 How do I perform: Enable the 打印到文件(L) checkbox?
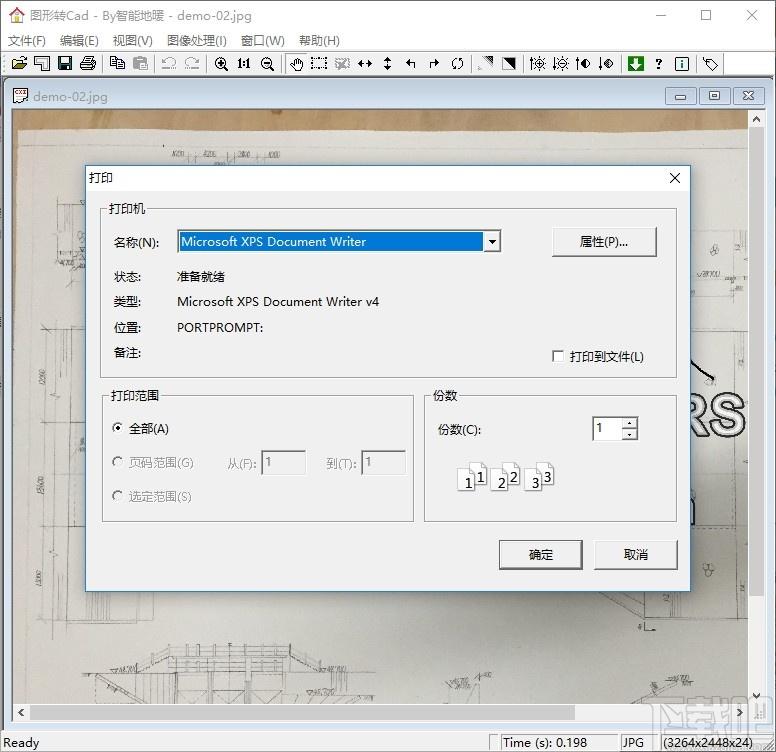point(558,356)
